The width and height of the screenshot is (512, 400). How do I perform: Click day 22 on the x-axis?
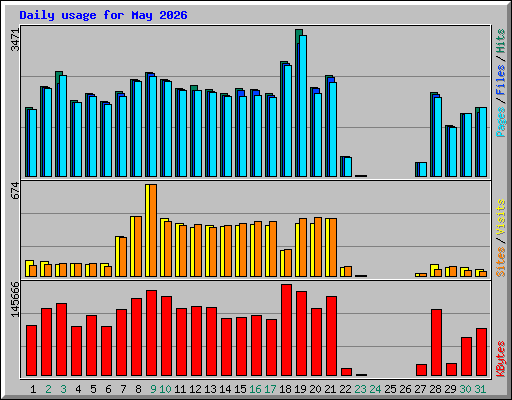pos(345,389)
